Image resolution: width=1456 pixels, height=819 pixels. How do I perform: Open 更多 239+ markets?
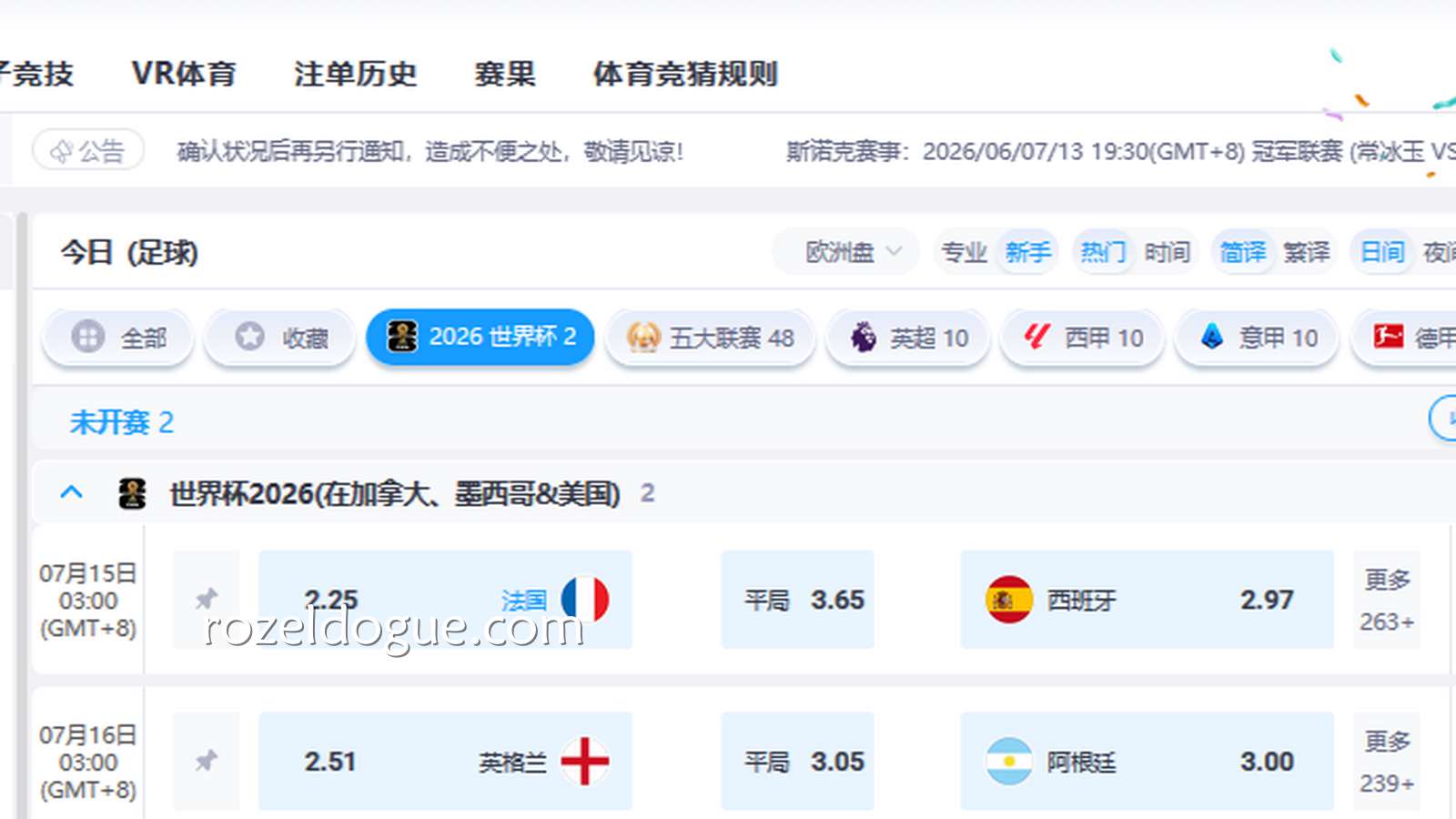1387,761
